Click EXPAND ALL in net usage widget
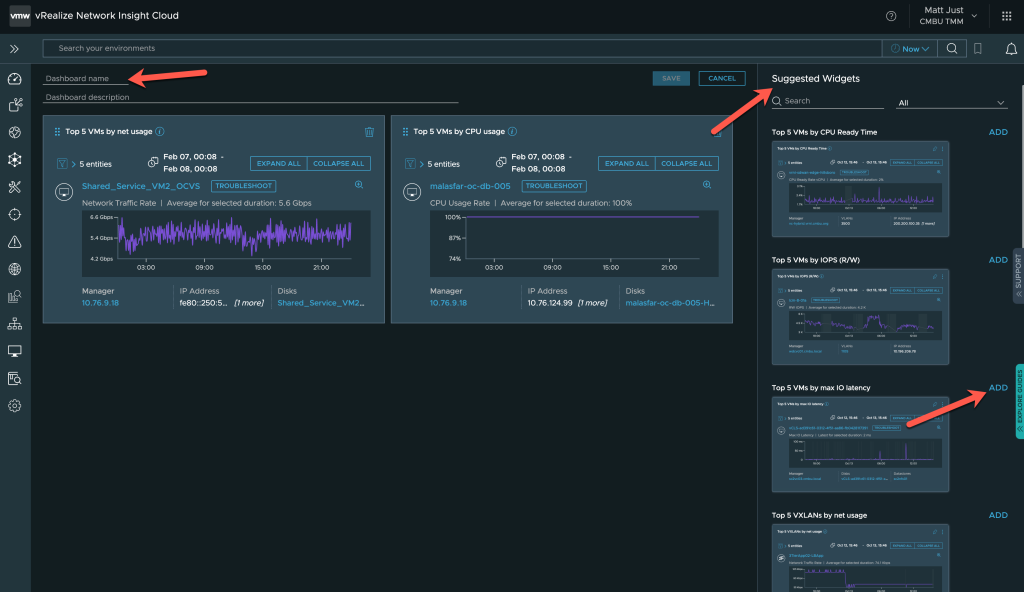 tap(279, 163)
